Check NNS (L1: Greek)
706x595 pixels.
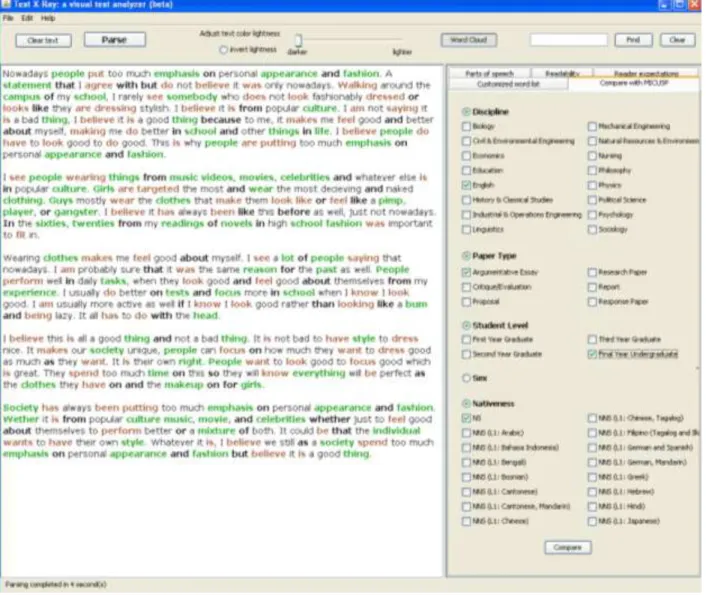click(x=593, y=477)
